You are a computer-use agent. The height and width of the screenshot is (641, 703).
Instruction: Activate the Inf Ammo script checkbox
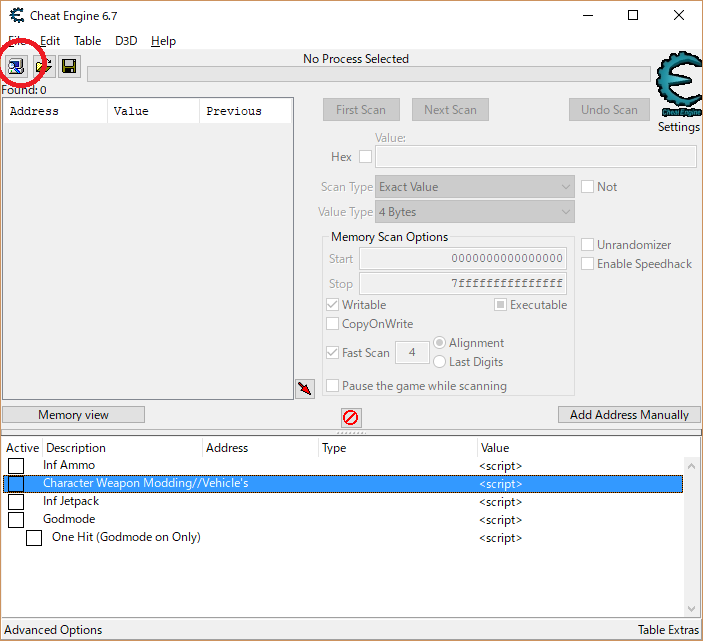coord(16,466)
